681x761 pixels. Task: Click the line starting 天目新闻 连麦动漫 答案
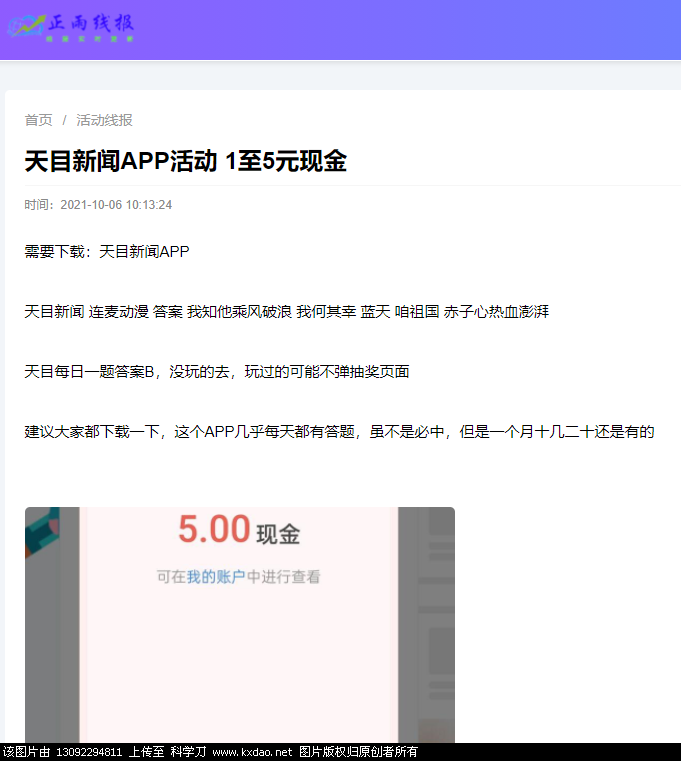coord(286,312)
